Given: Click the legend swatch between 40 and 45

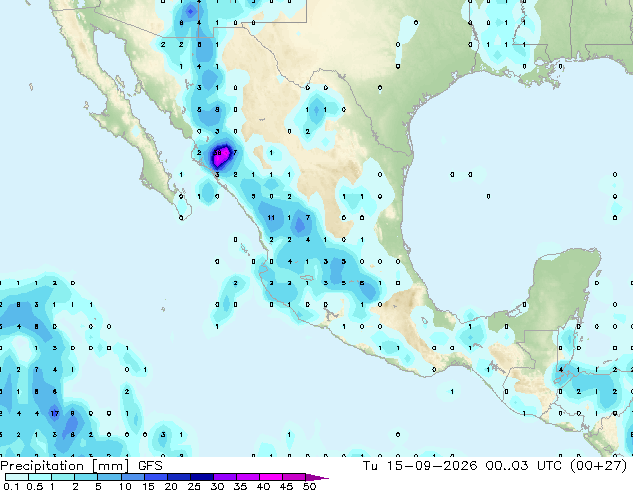Looking at the screenshot, I should coord(271,477).
